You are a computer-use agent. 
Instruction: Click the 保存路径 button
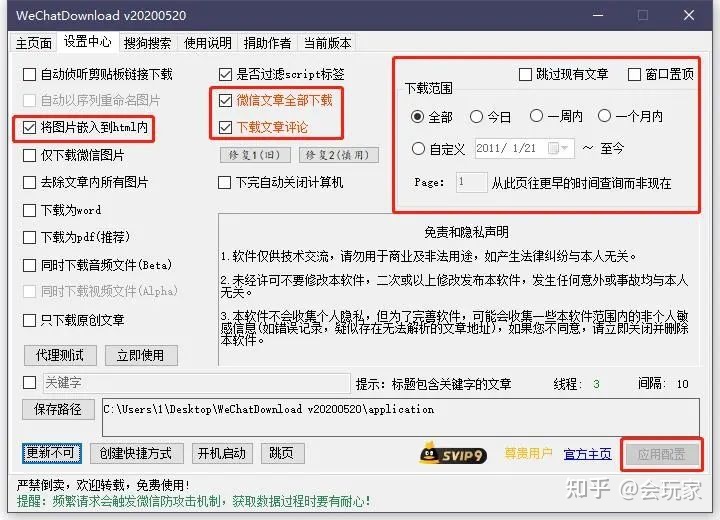pos(58,409)
